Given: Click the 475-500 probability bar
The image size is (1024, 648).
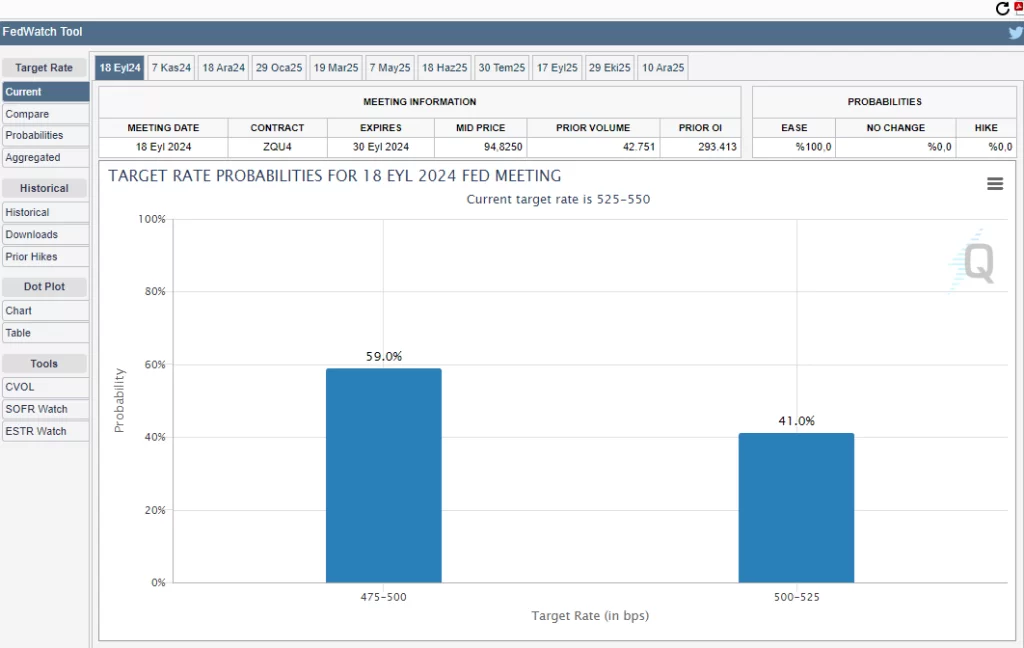Looking at the screenshot, I should [383, 475].
